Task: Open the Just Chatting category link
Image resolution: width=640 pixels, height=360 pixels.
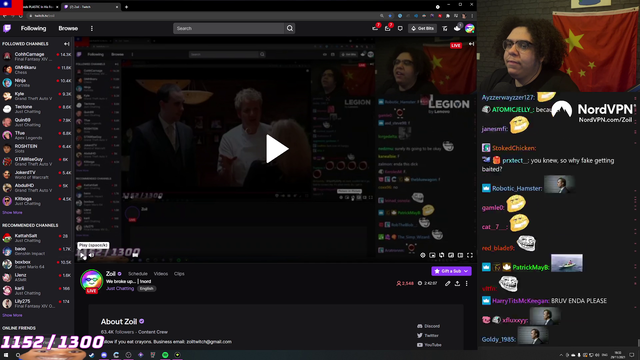Action: (x=120, y=289)
